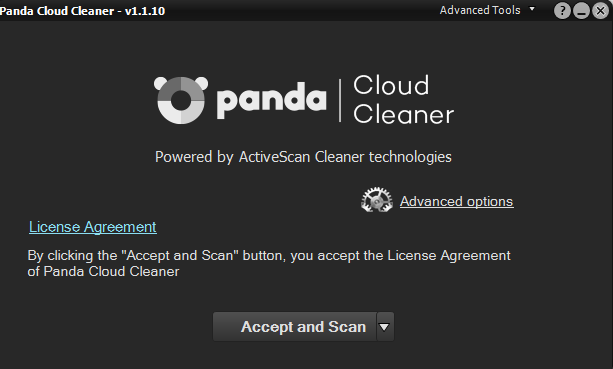Screen dimensions: 613x369
Task: Close the Panda Cloud Cleaner window
Action: tap(600, 11)
